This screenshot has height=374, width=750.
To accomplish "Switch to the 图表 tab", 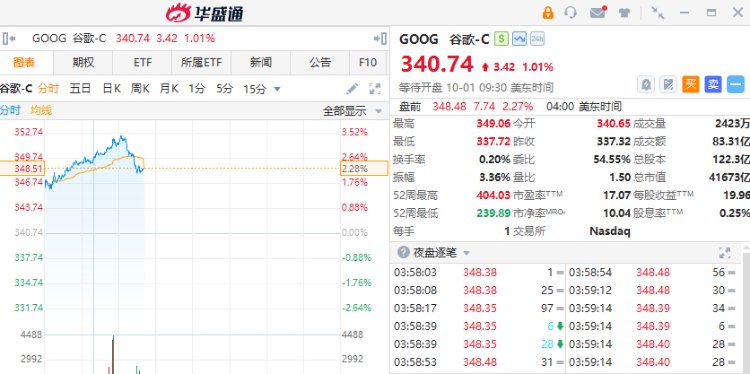I will [x=24, y=62].
